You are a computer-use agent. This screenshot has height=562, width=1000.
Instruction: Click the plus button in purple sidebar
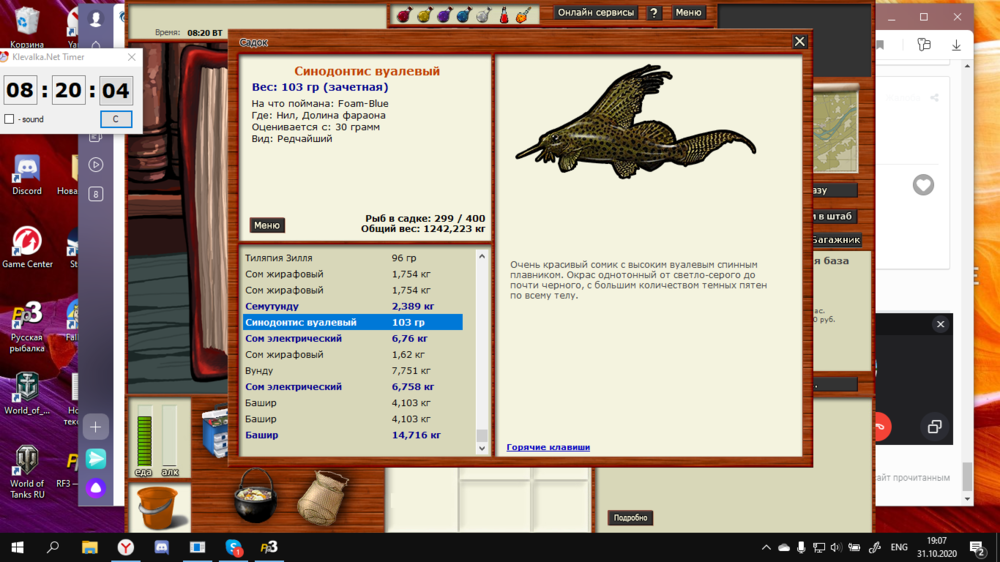pyautogui.click(x=96, y=427)
